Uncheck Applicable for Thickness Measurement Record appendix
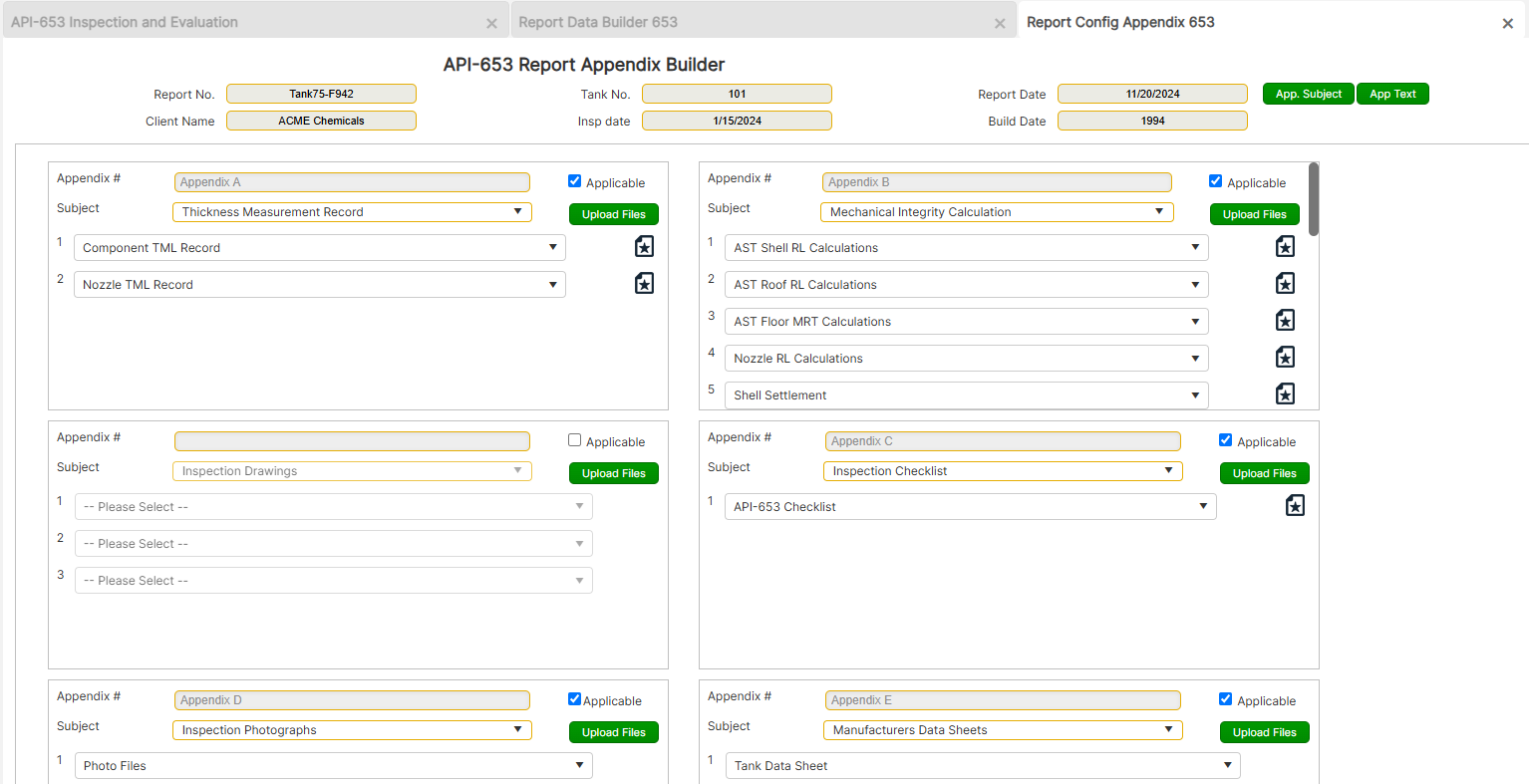 [x=574, y=181]
